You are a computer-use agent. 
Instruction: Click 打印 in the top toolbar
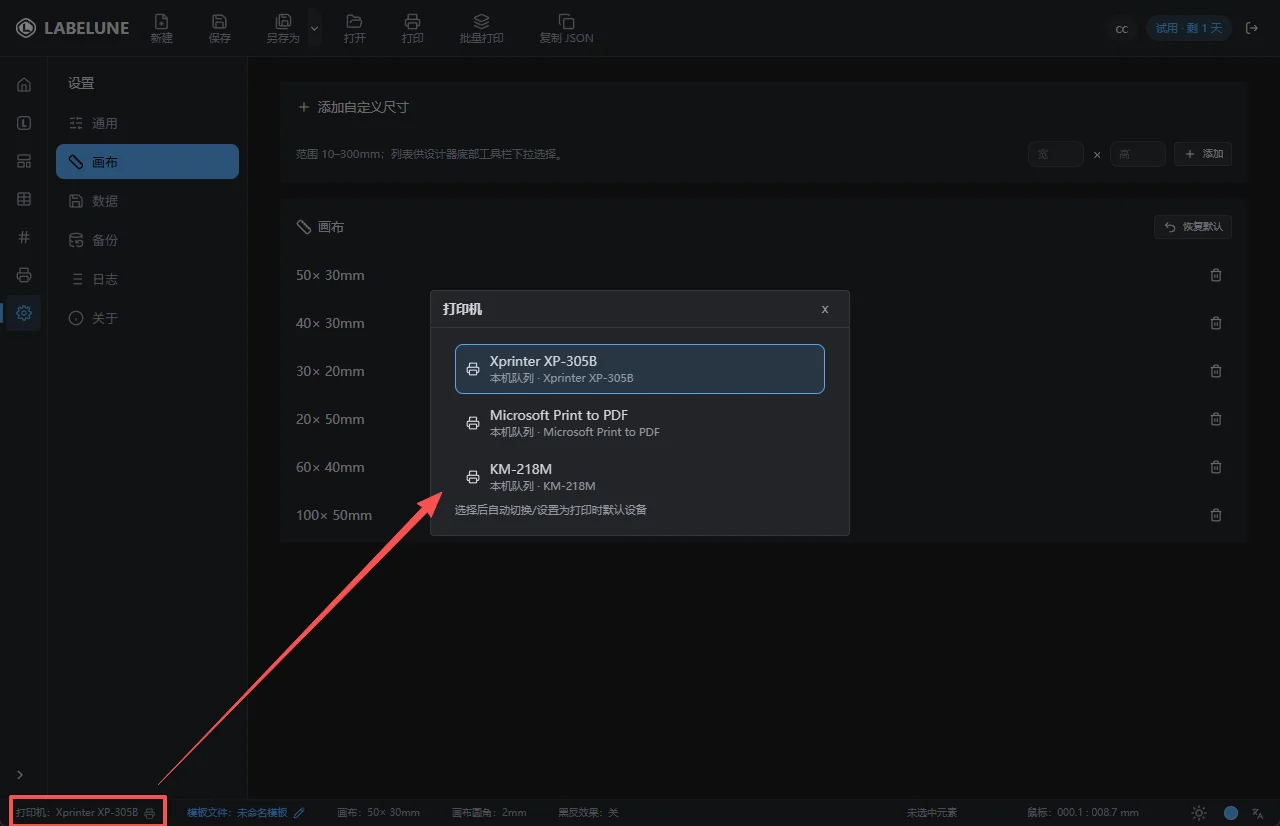412,28
